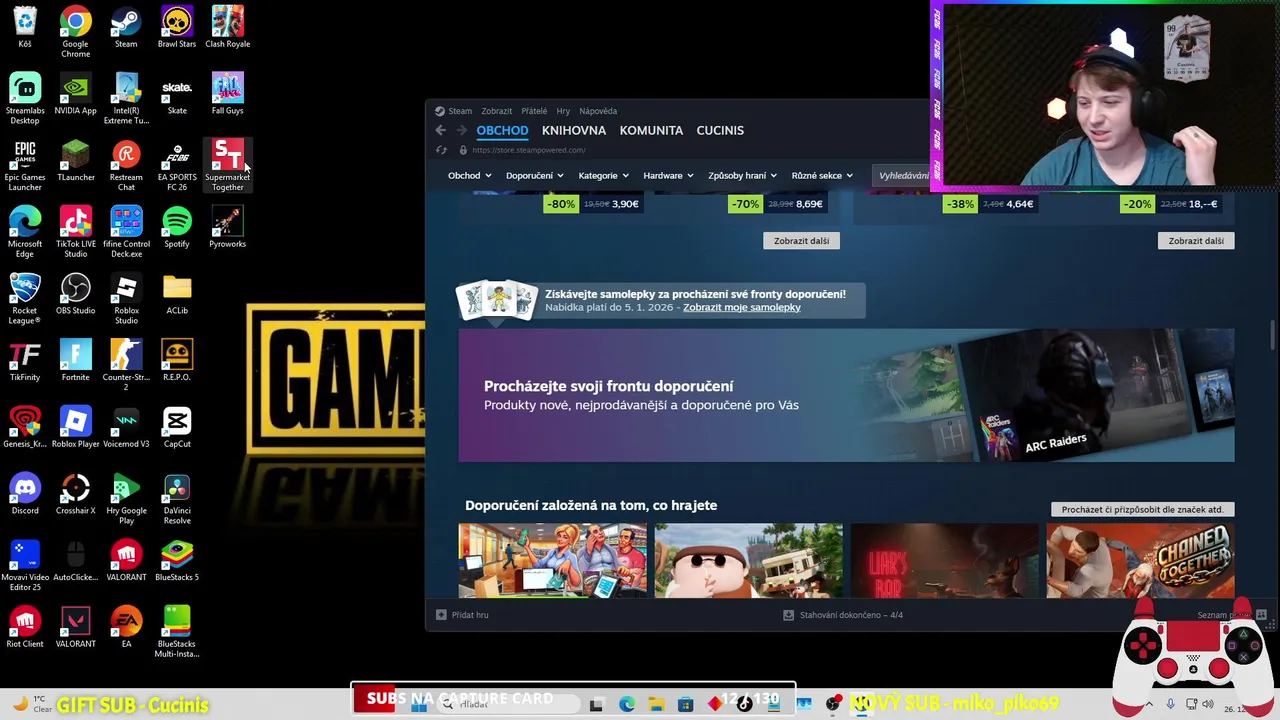Viewport: 1280px width, 720px height.
Task: Open the Hry menu in Steam
Action: (x=563, y=111)
